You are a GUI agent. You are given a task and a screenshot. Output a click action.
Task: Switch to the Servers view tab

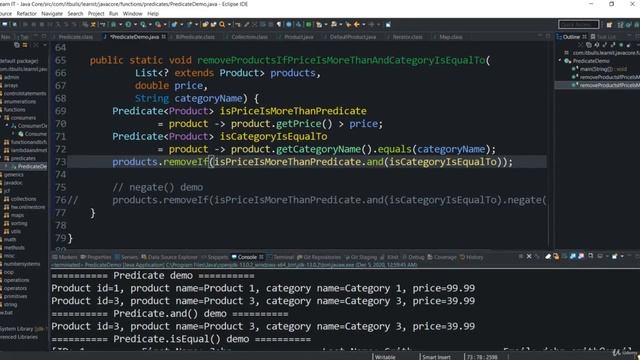click(x=126, y=257)
